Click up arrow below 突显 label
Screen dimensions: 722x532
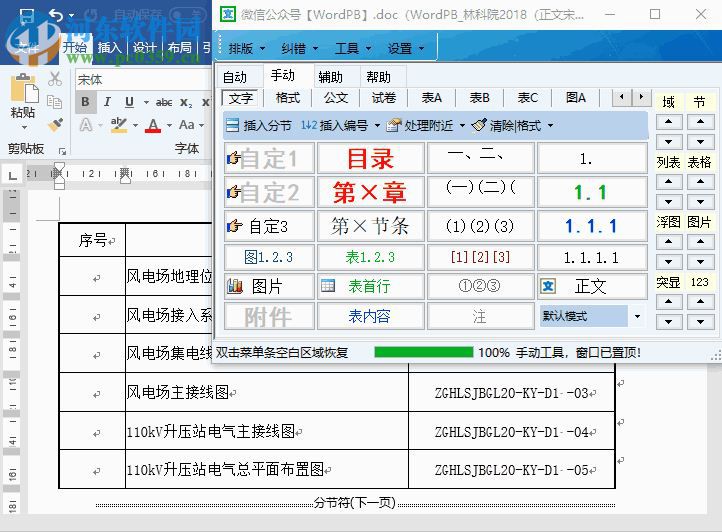[x=668, y=301]
